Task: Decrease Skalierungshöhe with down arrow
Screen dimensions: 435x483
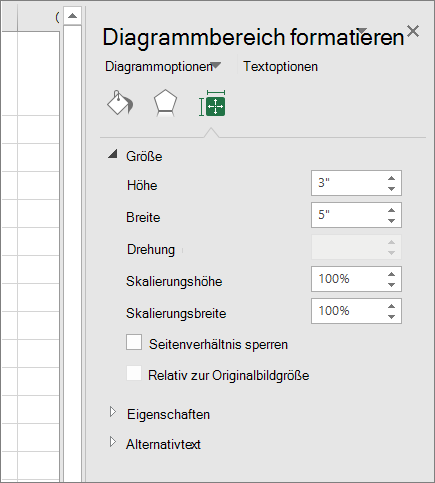Action: [x=392, y=285]
